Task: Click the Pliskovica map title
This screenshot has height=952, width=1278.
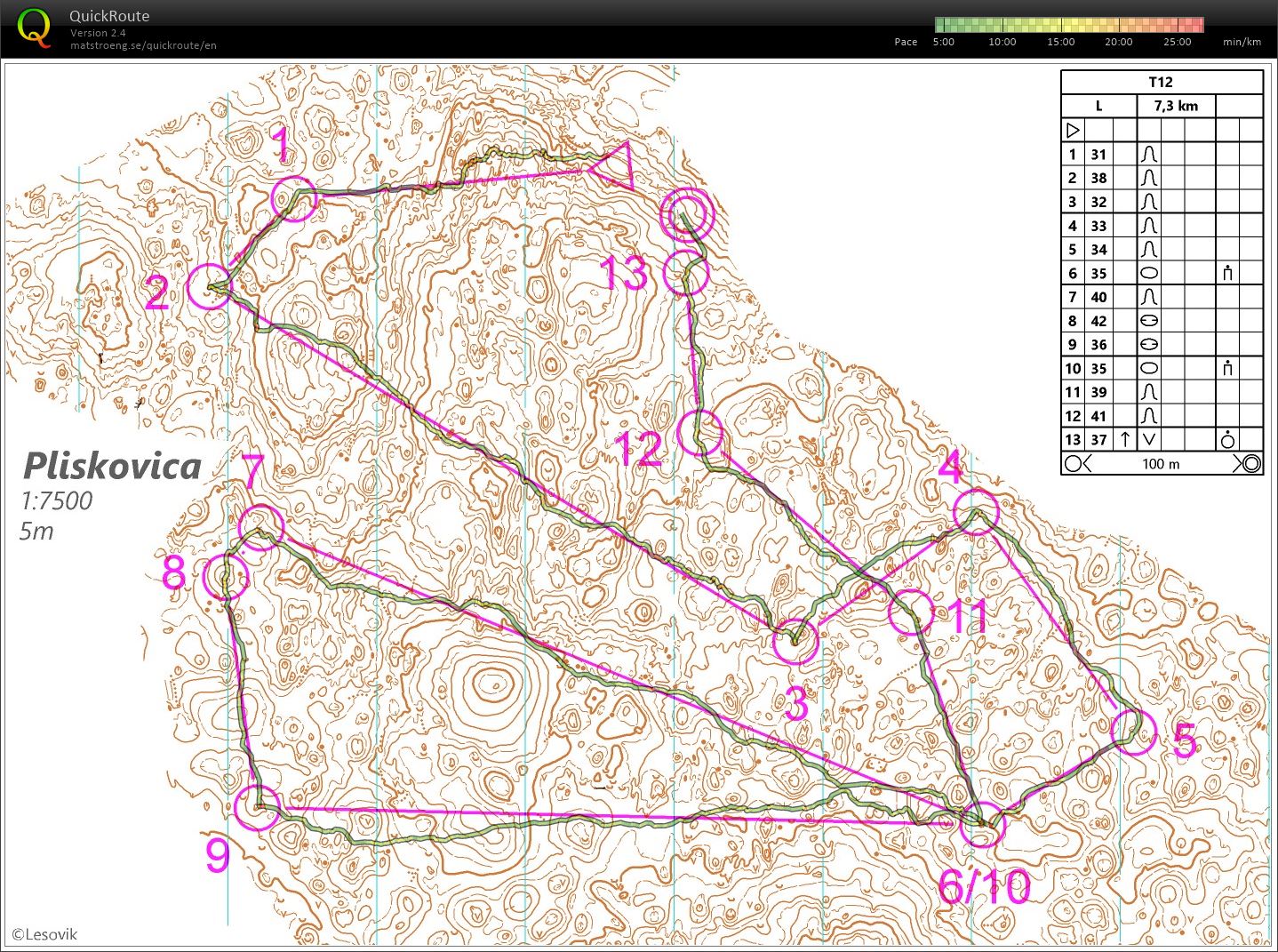Action: [x=112, y=466]
